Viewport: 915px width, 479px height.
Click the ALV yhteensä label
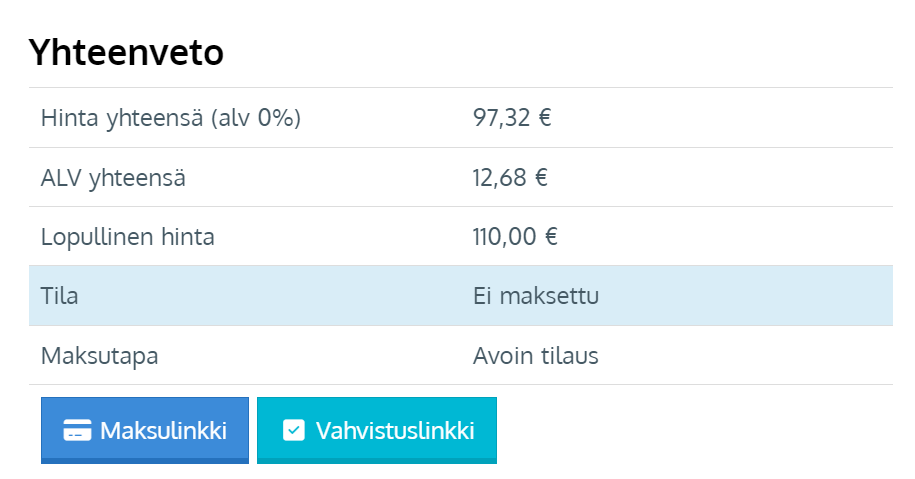(x=113, y=178)
